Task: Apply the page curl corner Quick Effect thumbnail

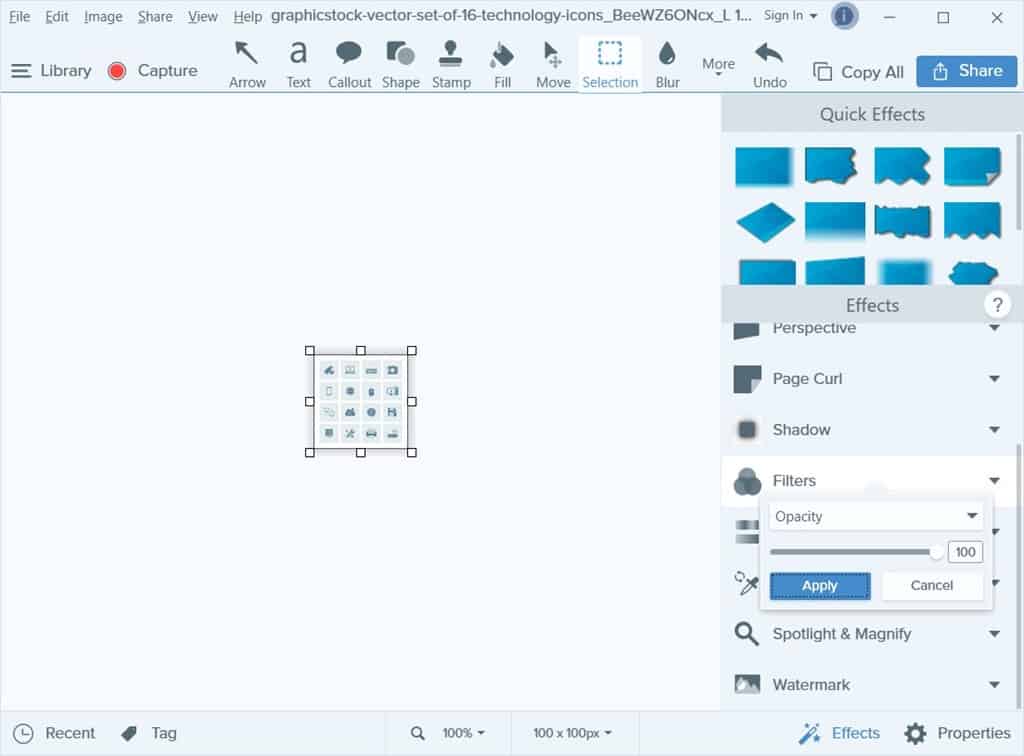Action: (972, 166)
